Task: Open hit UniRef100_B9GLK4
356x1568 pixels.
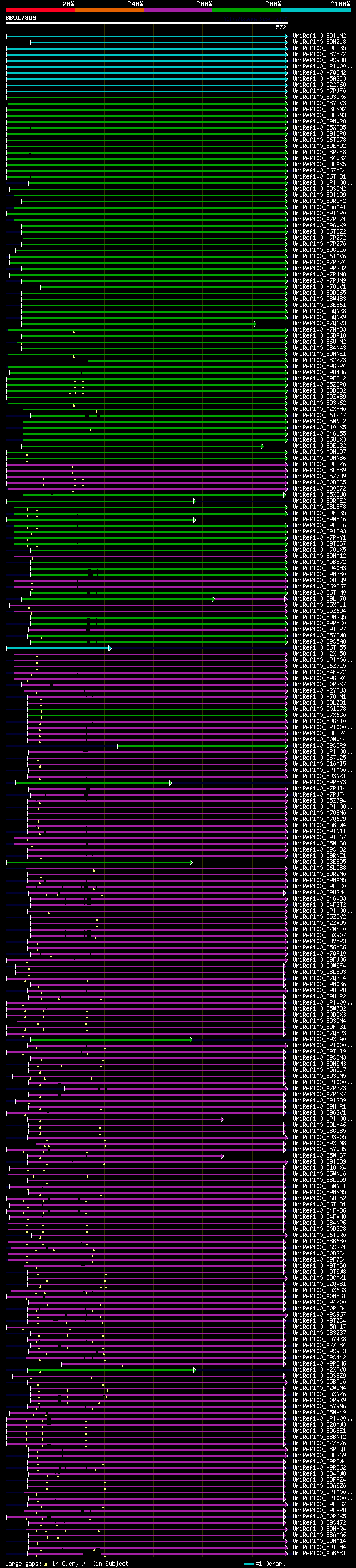Action: point(319,678)
